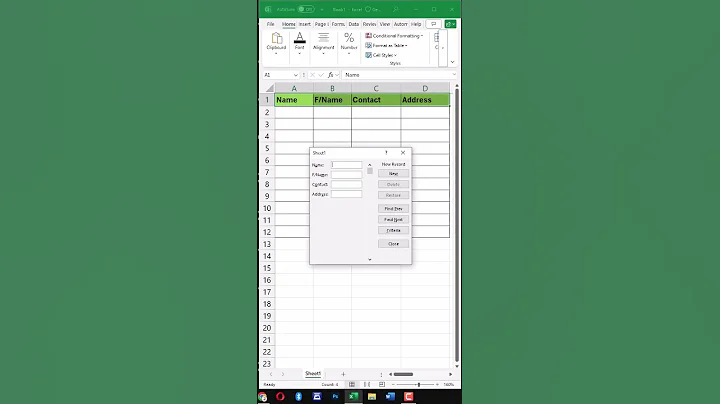Image resolution: width=720 pixels, height=404 pixels.
Task: Click in the formula bar showing Name
Action: 397,75
